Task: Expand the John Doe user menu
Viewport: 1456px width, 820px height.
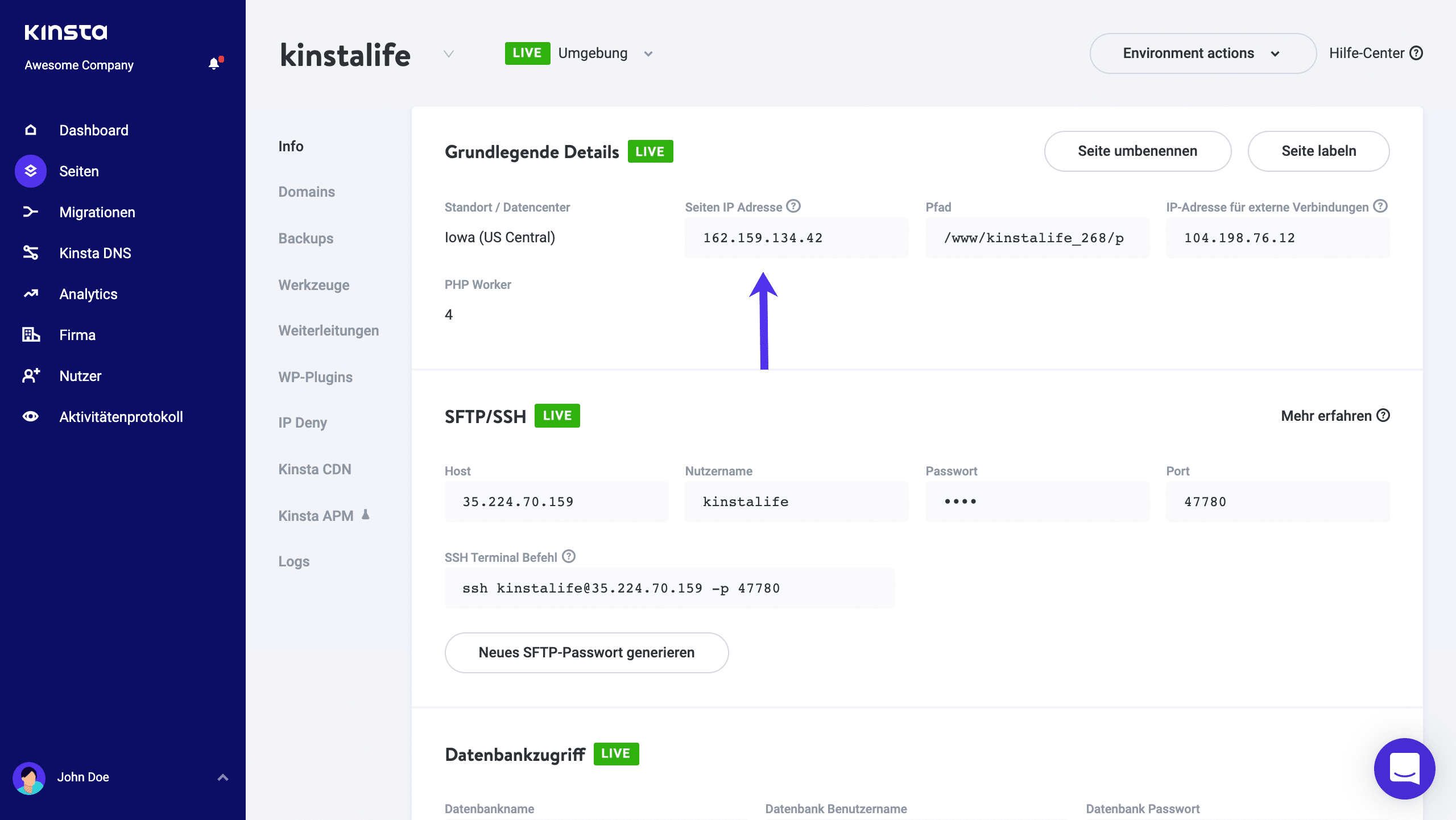Action: click(x=223, y=777)
